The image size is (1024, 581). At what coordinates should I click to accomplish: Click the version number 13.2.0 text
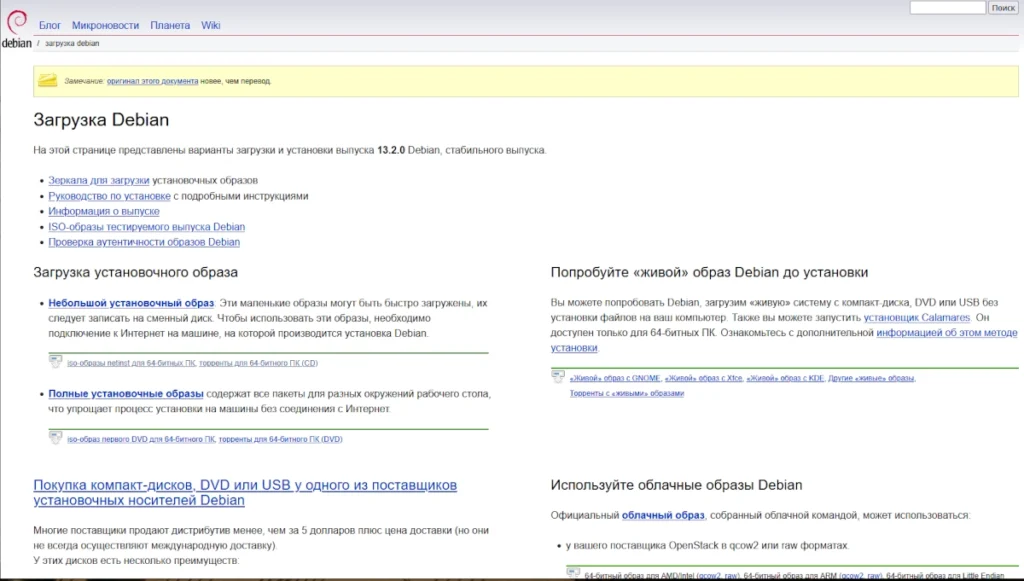pyautogui.click(x=391, y=150)
